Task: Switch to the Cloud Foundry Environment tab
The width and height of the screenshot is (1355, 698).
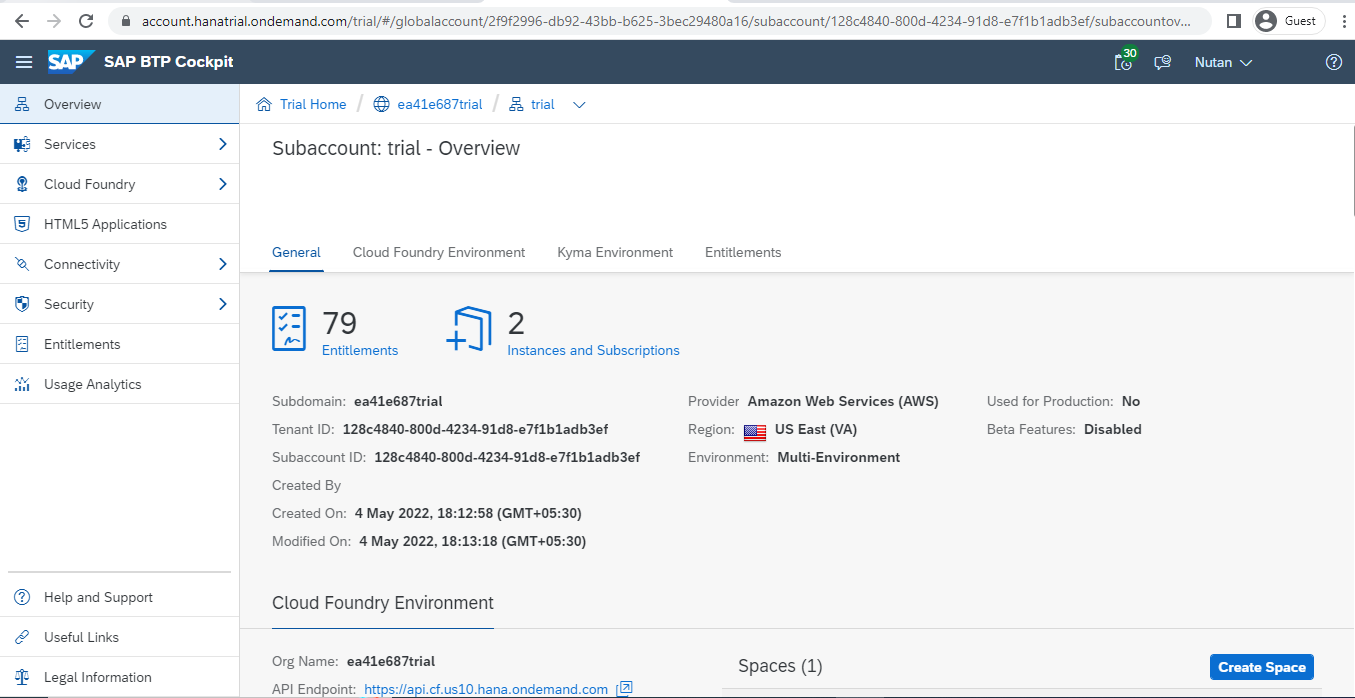Action: [439, 252]
